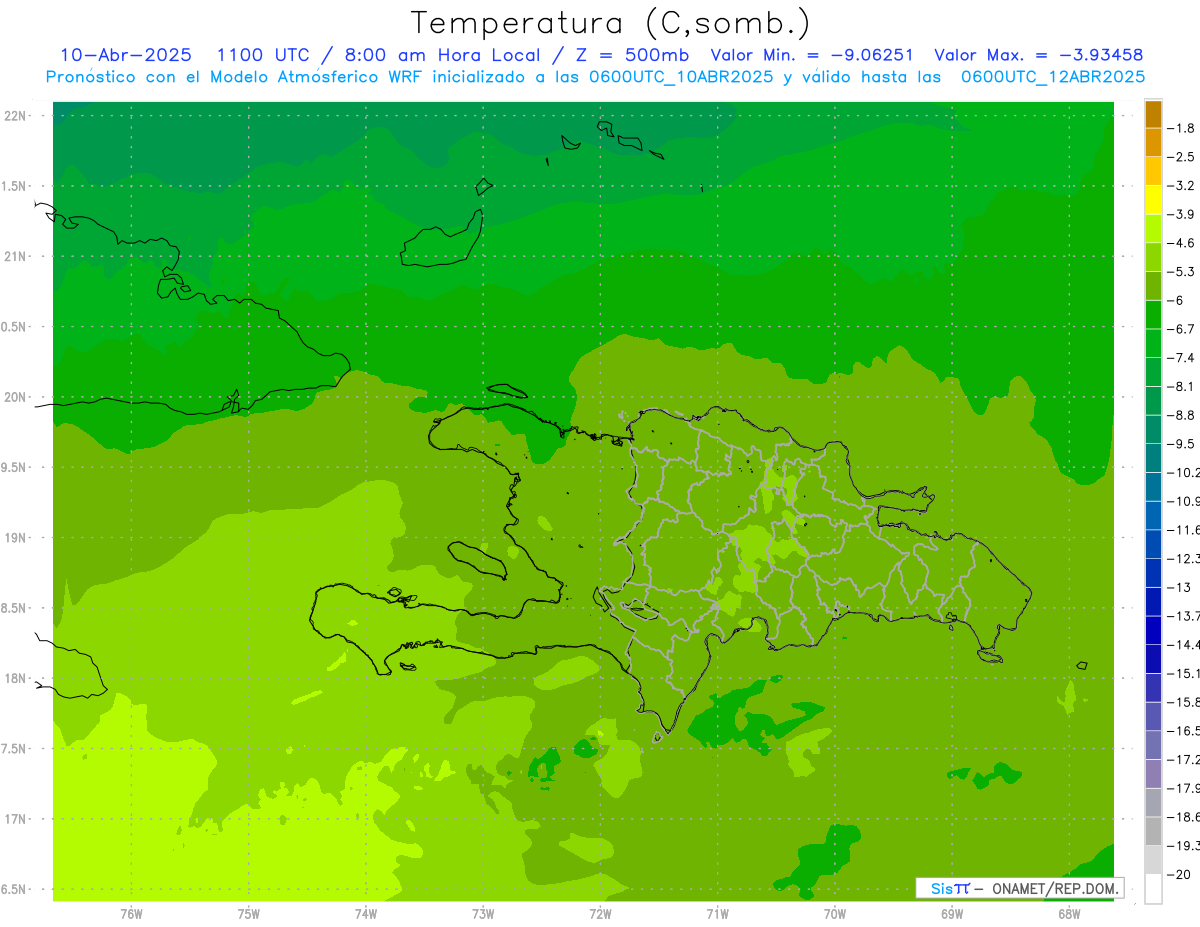Click the title 'Temperatura (C,somb.)'
1200x927 pixels.
(611, 23)
